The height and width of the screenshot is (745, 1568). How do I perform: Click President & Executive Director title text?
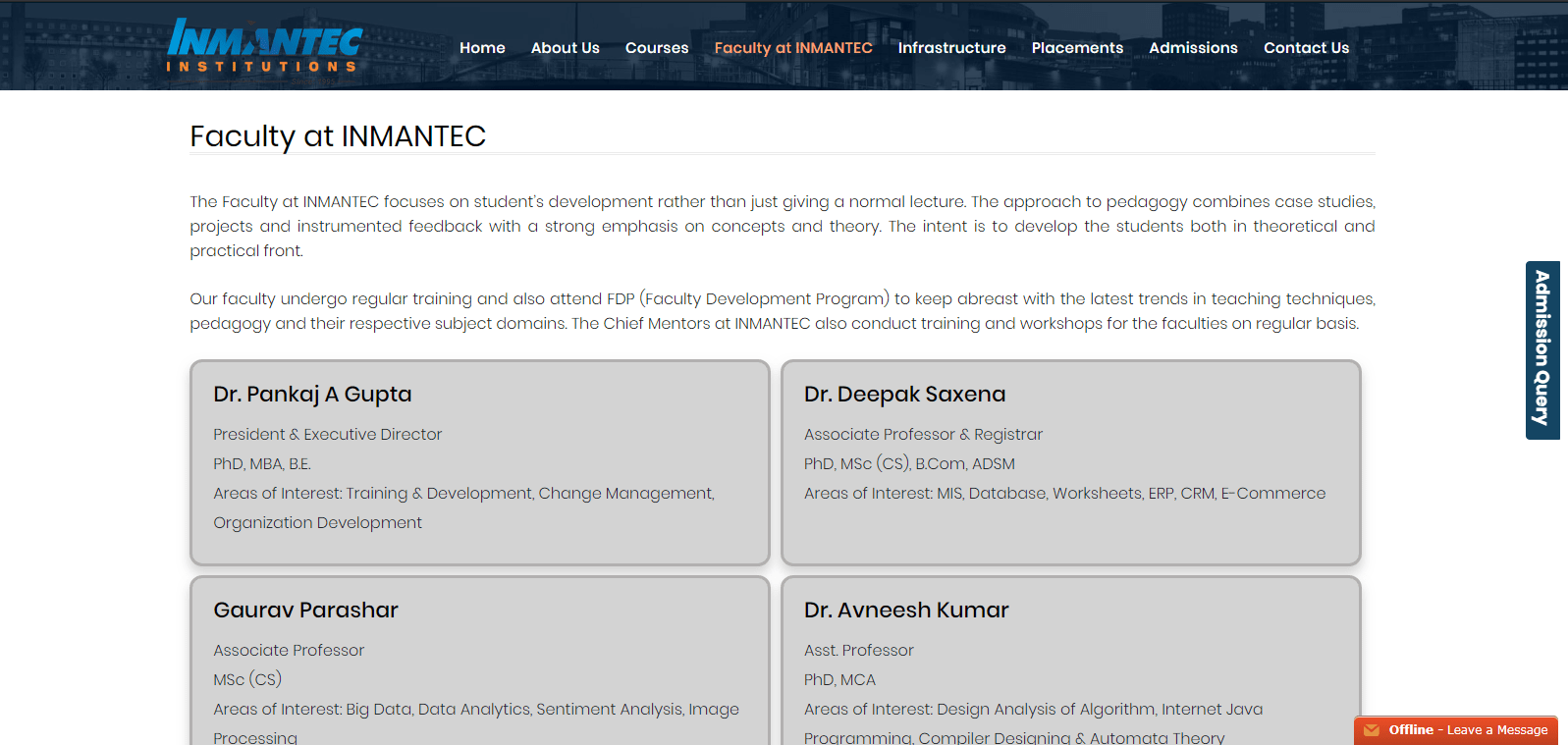327,435
